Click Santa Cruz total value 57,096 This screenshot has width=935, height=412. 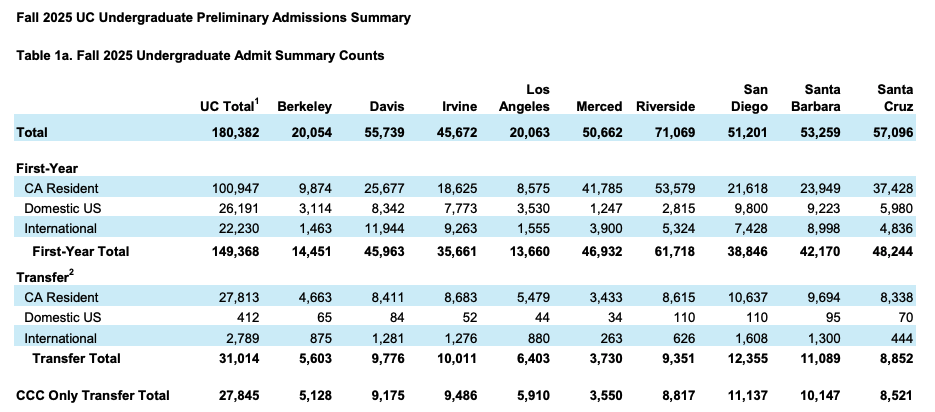(x=892, y=132)
